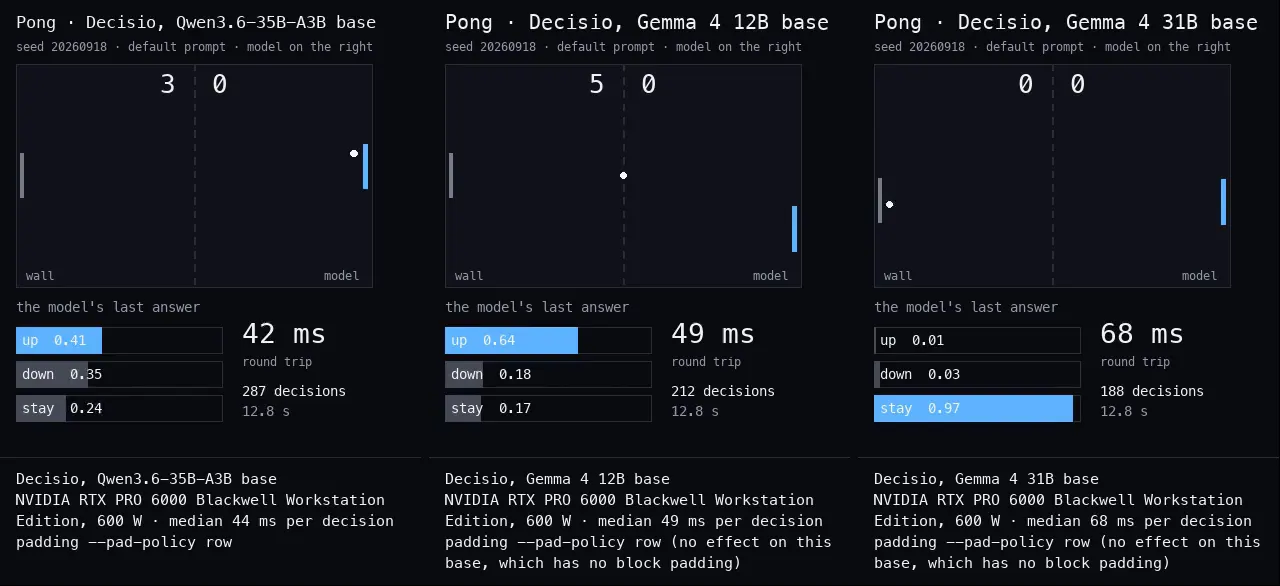The height and width of the screenshot is (586, 1280).
Task: Click the grey wall paddle in Gemma 12B game
Action: tap(451, 175)
